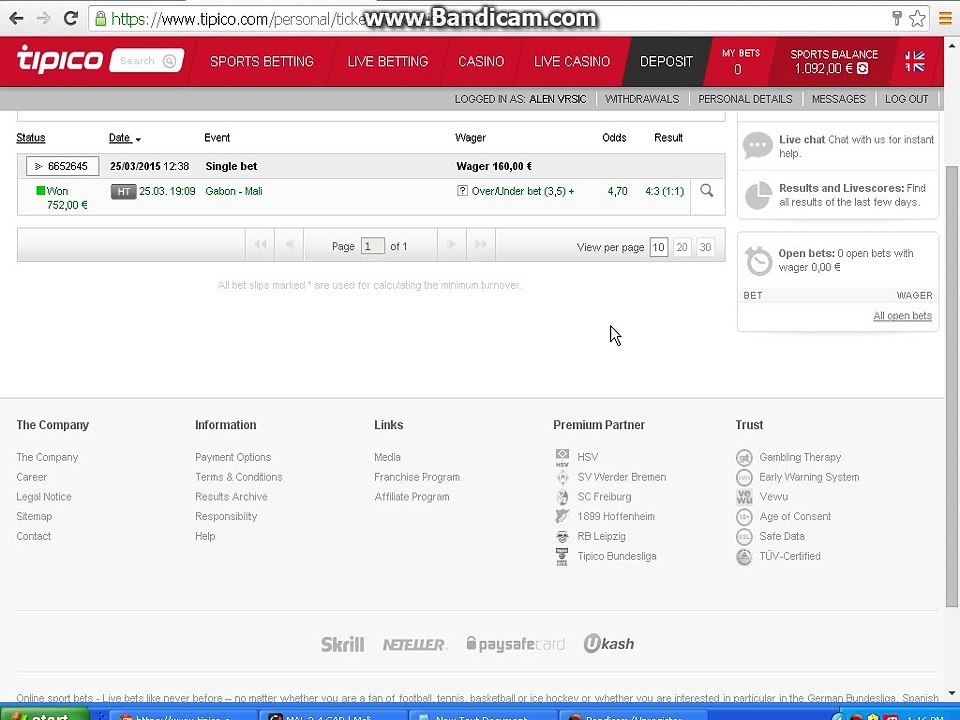Click the NETELLER logo
Image resolution: width=960 pixels, height=720 pixels.
(x=415, y=645)
